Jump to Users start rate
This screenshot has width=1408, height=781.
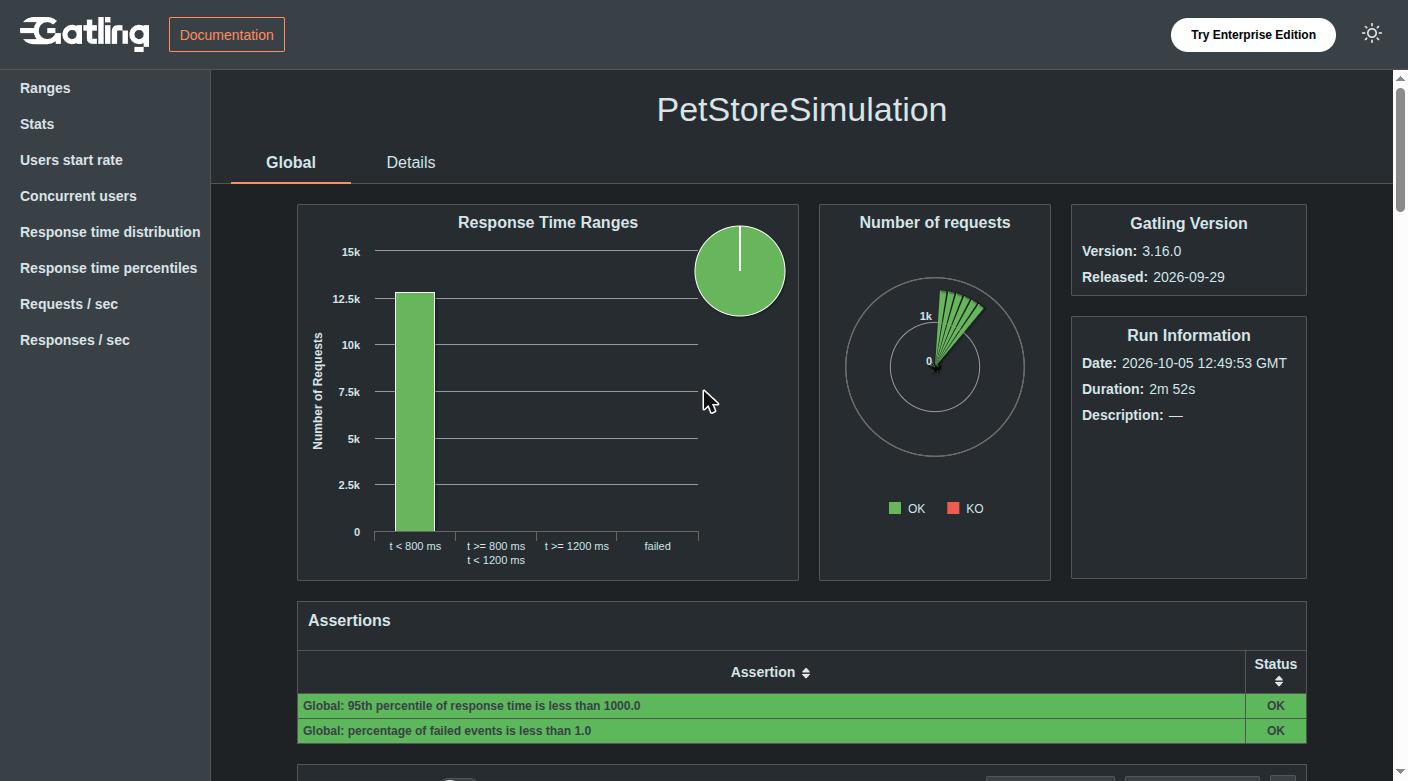tap(71, 160)
